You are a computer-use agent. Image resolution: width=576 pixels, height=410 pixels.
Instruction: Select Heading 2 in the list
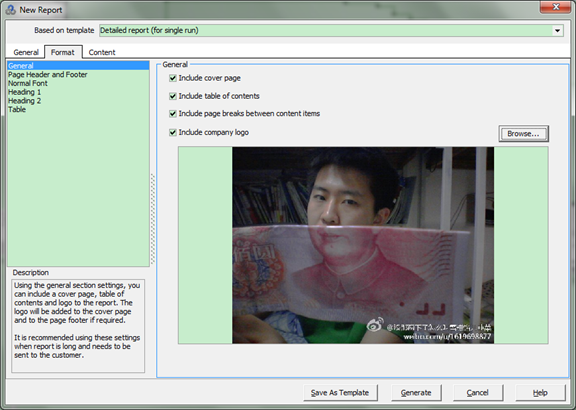coord(78,101)
